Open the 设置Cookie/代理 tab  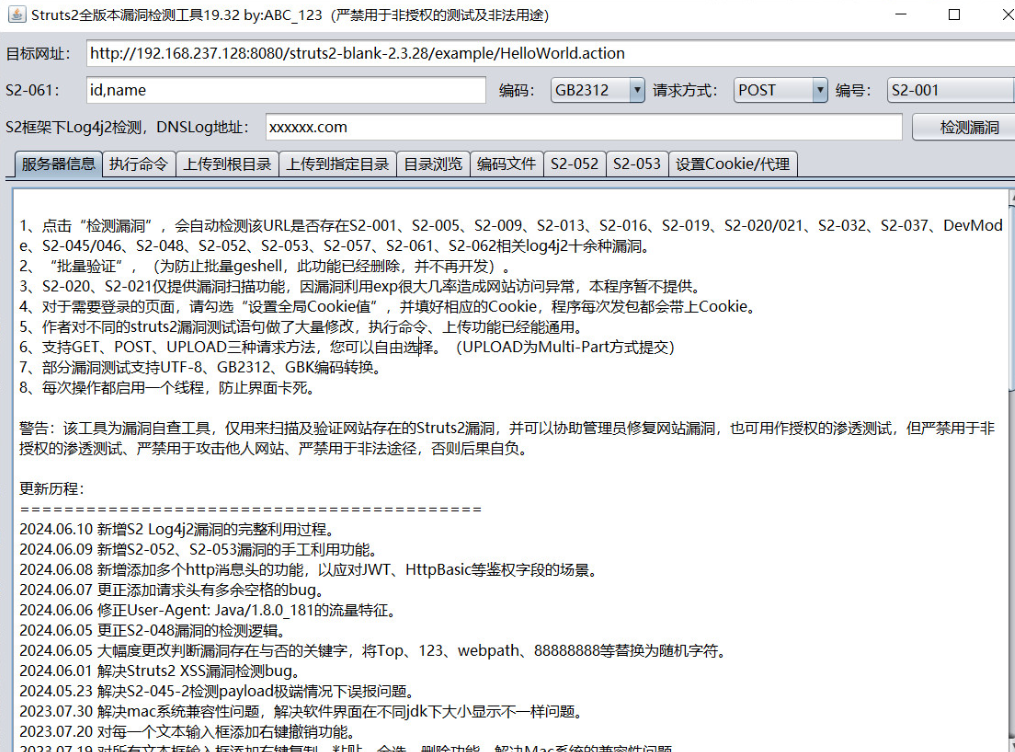click(x=732, y=164)
